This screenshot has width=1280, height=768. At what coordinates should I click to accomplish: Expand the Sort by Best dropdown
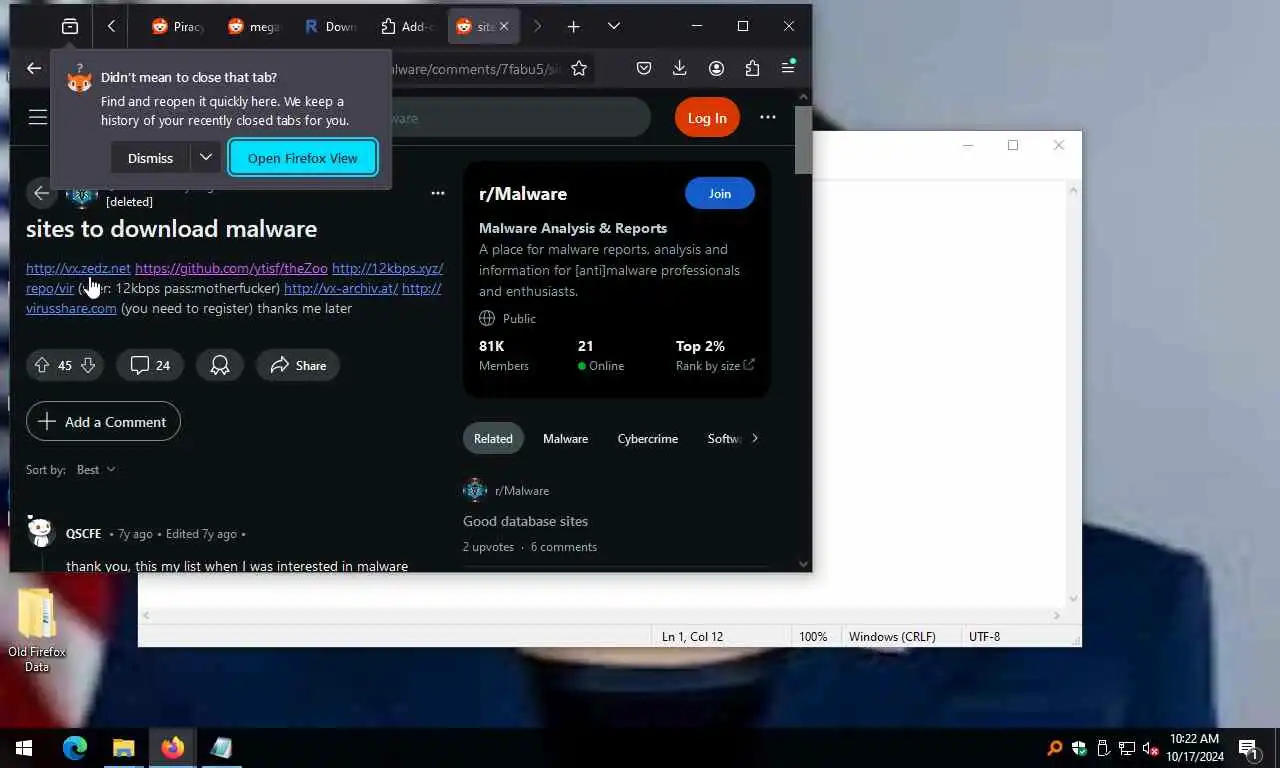pos(96,469)
